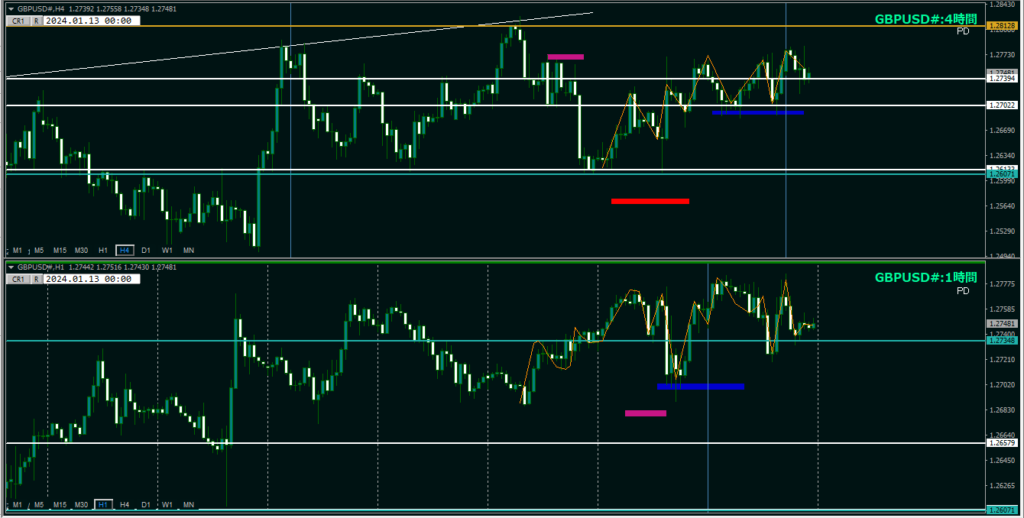Click CR1 button in the H1 chart
This screenshot has width=1024, height=518.
pyautogui.click(x=18, y=279)
